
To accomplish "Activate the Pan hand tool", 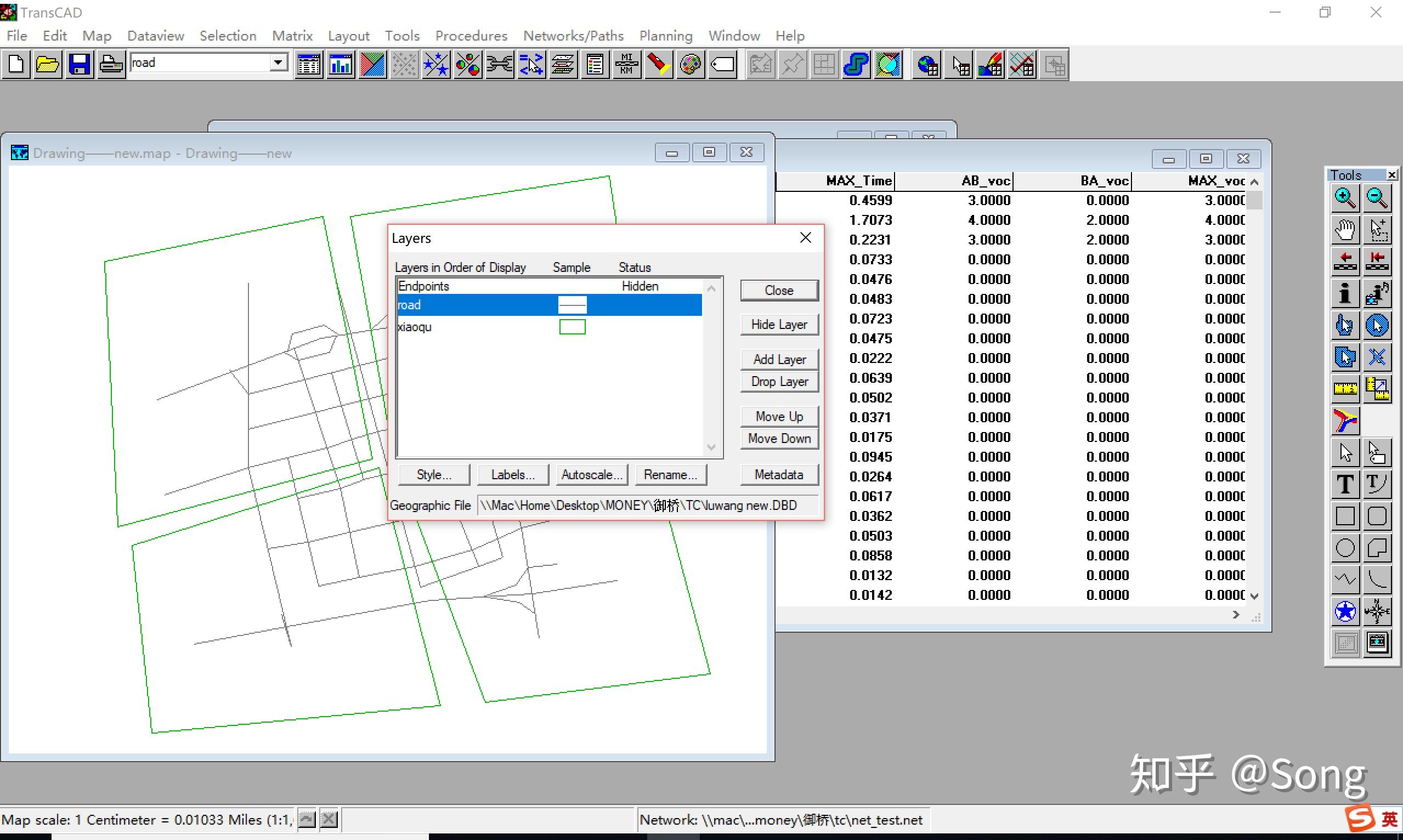I will click(x=1345, y=230).
